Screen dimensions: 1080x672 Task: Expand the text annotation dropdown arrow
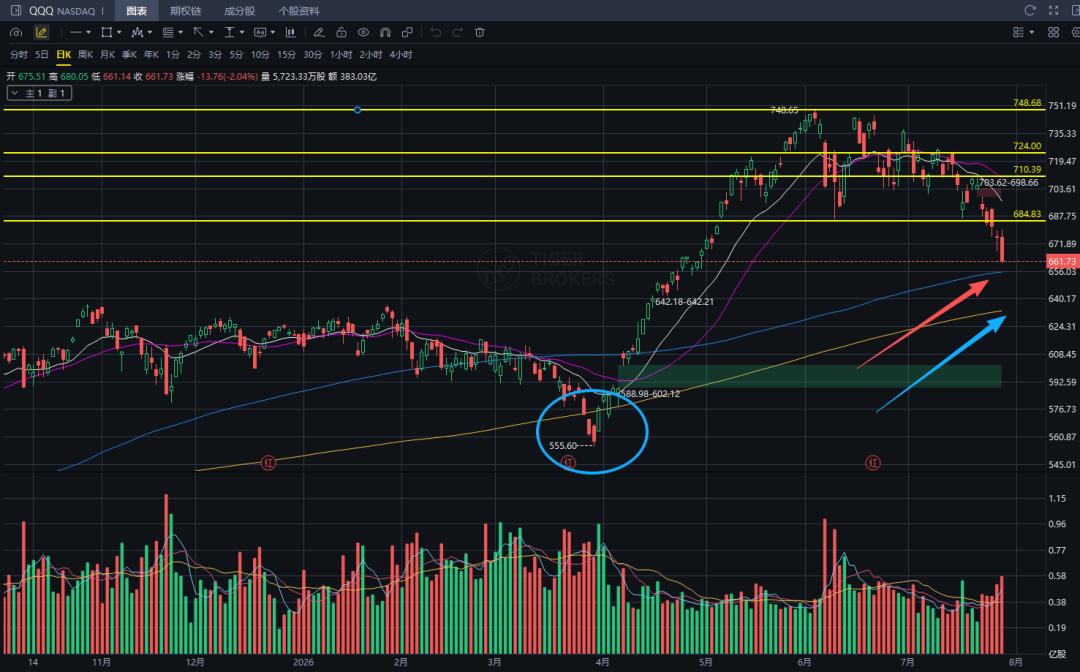pos(273,32)
